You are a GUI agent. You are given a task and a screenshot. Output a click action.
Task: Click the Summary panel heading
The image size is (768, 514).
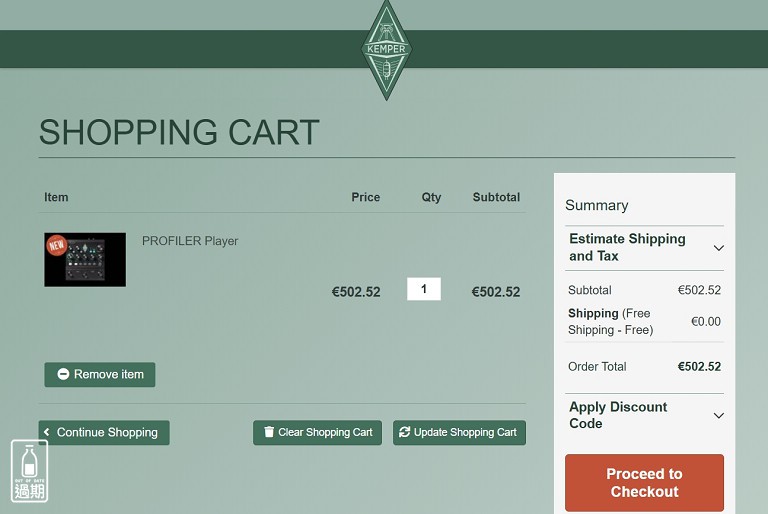(x=597, y=205)
